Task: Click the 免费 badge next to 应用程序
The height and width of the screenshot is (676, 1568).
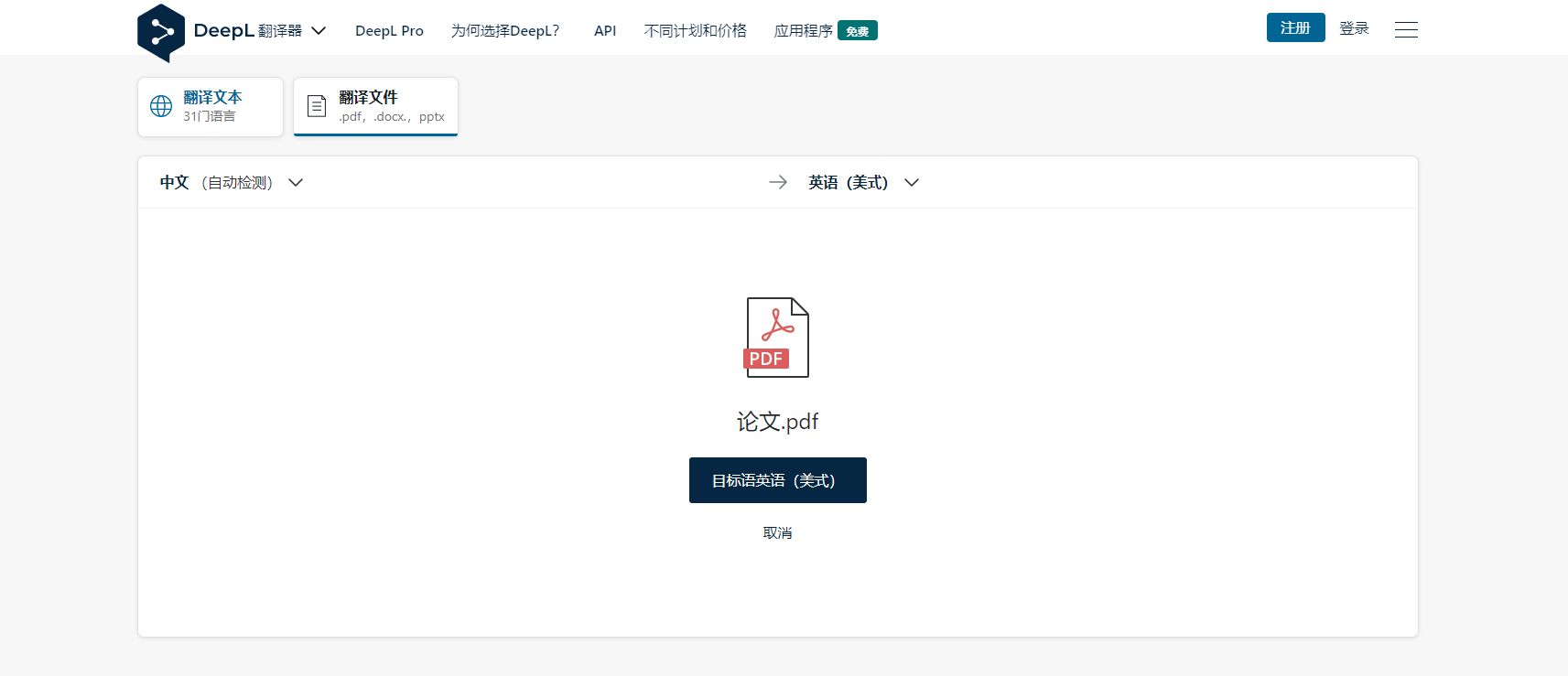Action: tap(858, 31)
